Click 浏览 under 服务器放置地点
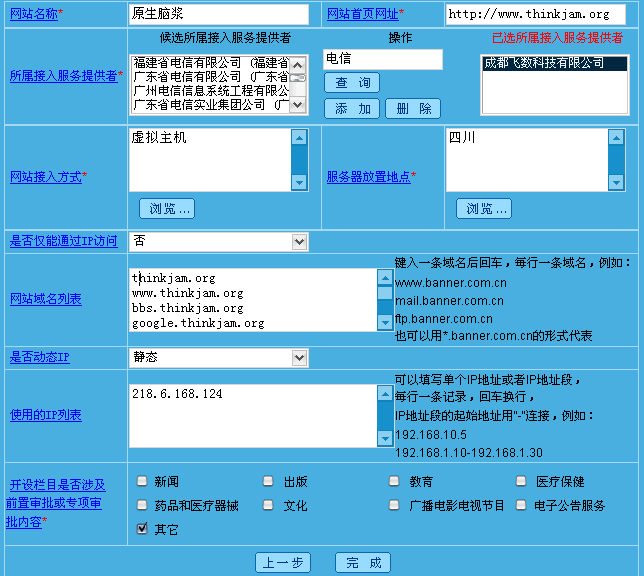Image resolution: width=644 pixels, height=576 pixels. pyautogui.click(x=483, y=209)
